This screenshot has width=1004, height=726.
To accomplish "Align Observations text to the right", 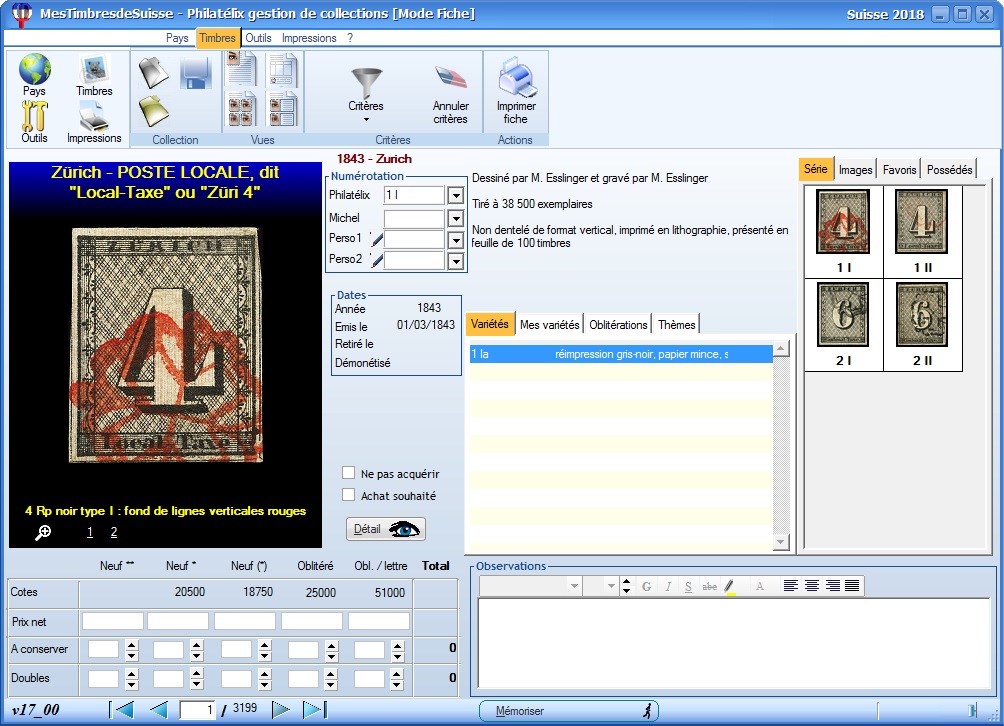I will (x=832, y=586).
